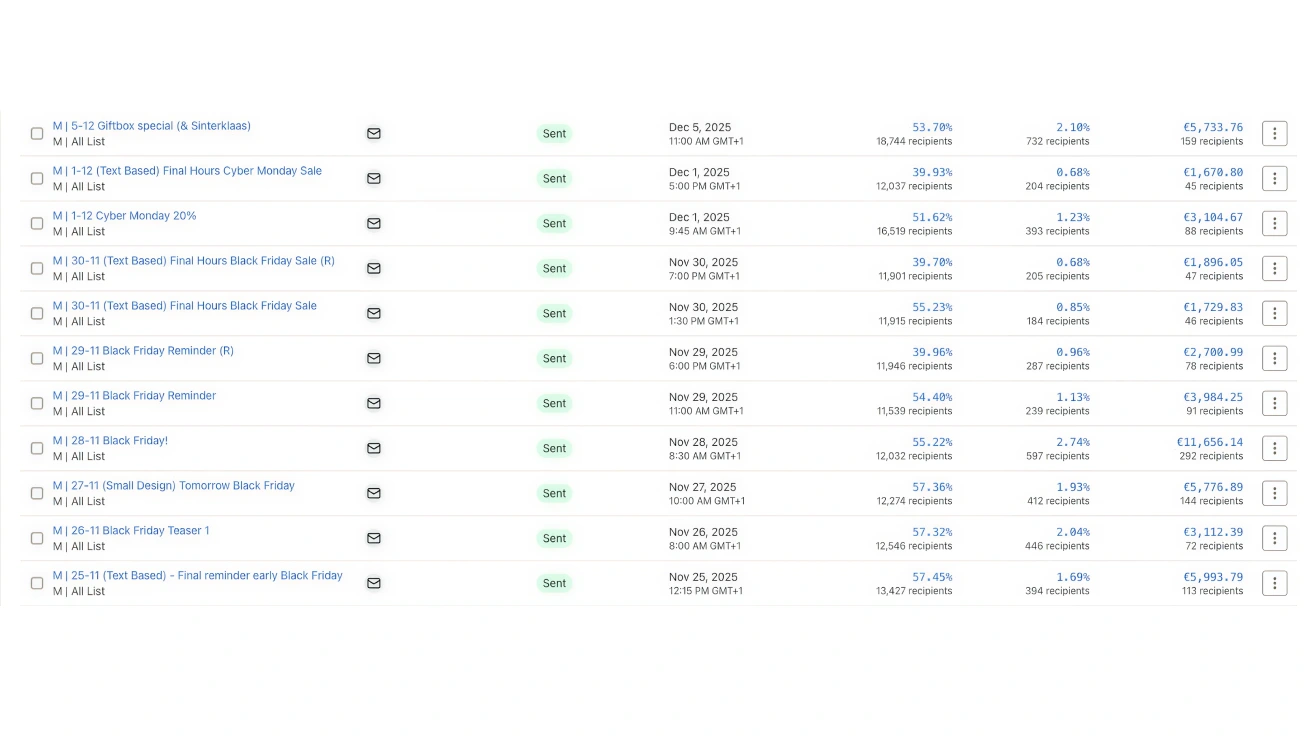The image size is (1312, 738).
Task: Open campaign 30-11 Final Hours Black Friday Sale (R)
Action: [x=193, y=261]
